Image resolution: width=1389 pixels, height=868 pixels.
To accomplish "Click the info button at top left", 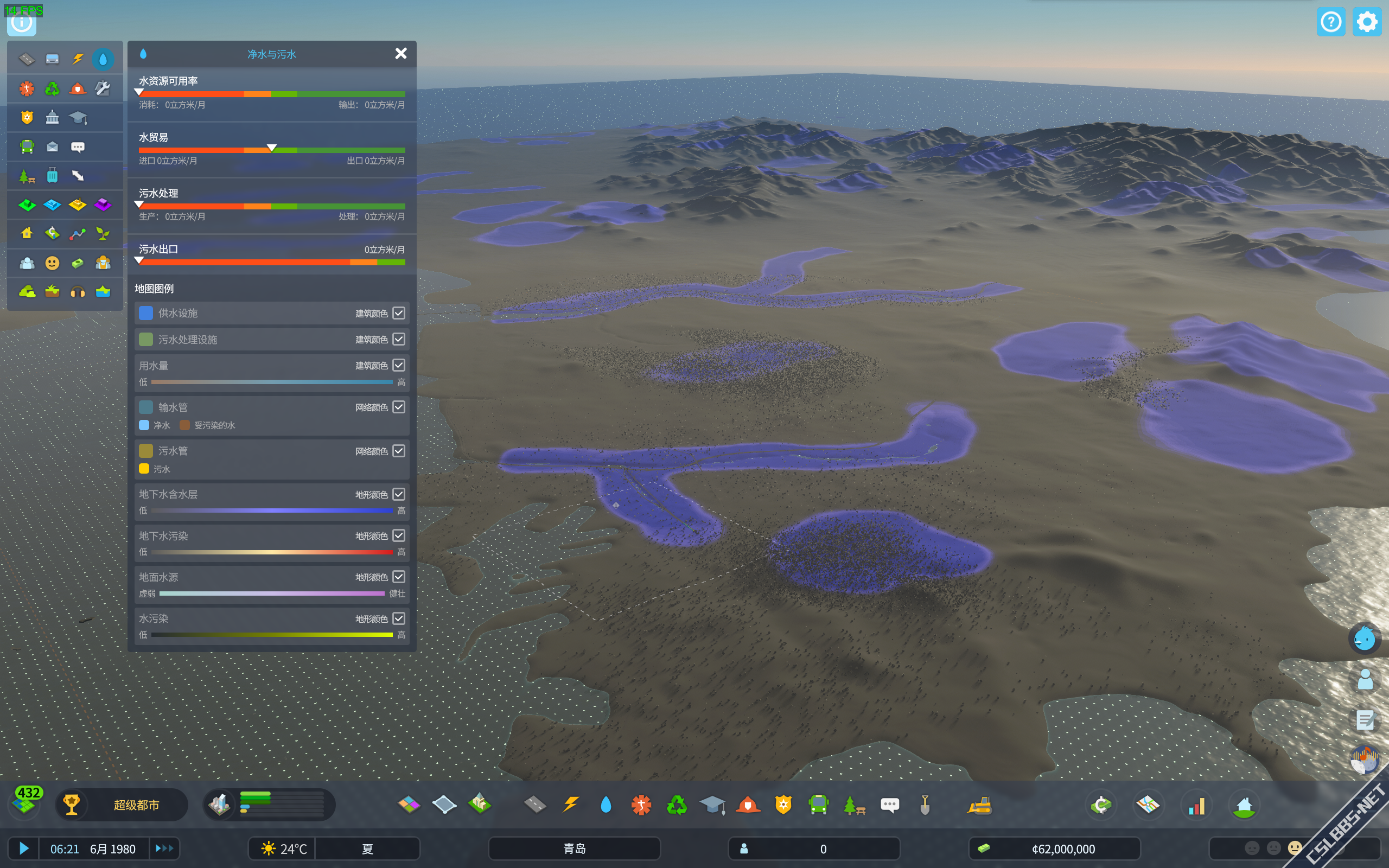I will [22, 22].
